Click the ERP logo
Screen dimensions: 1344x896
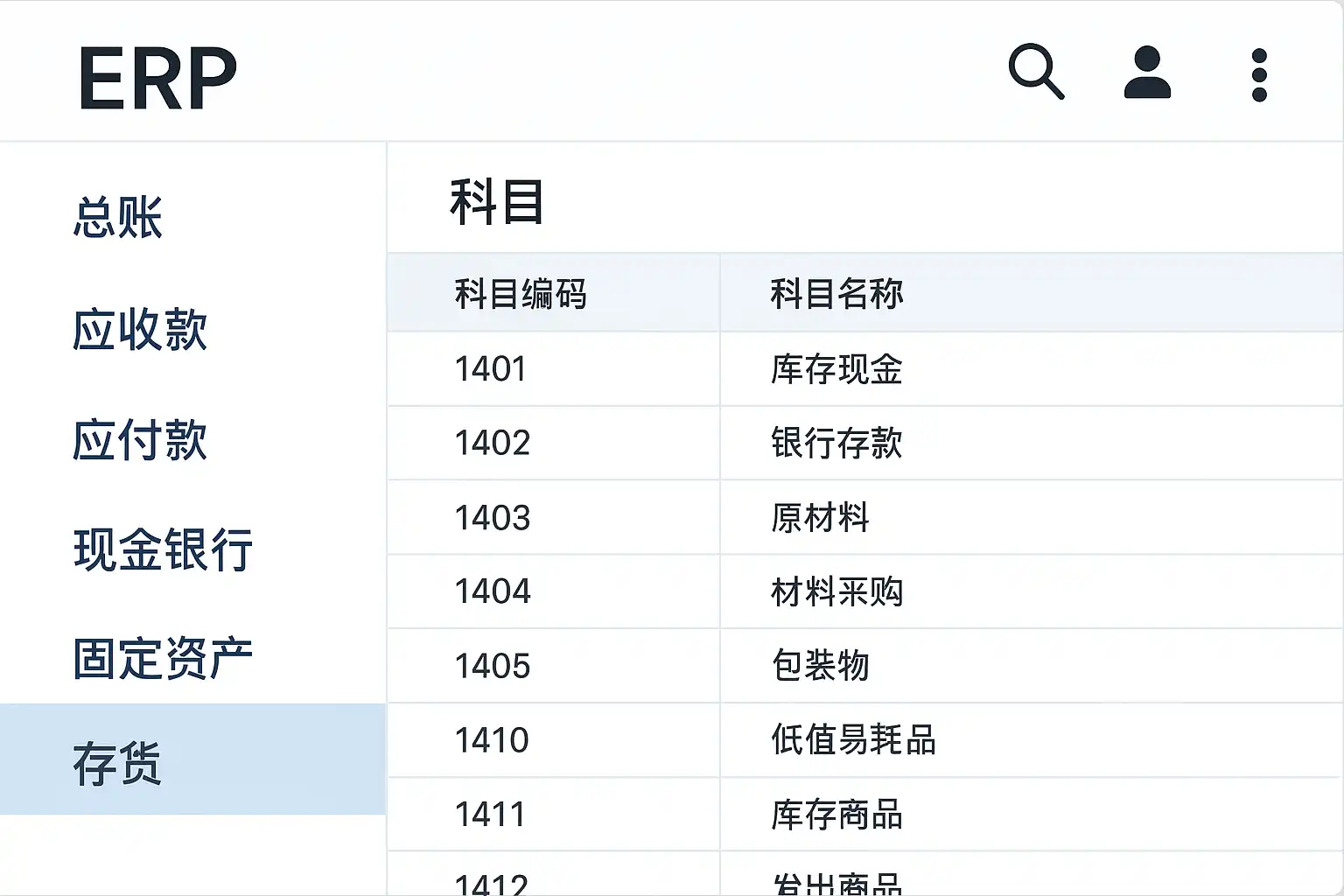click(x=157, y=79)
